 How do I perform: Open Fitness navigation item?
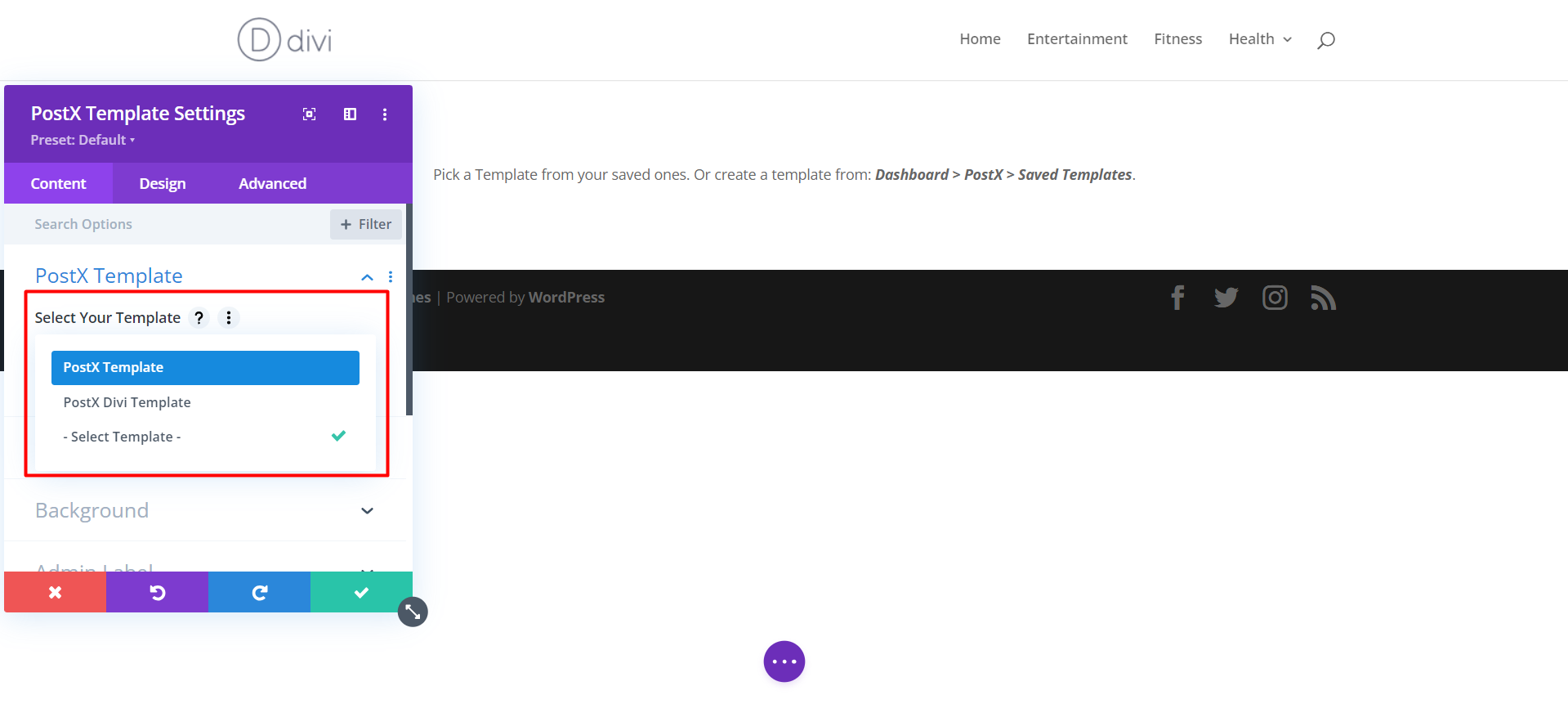click(x=1177, y=39)
